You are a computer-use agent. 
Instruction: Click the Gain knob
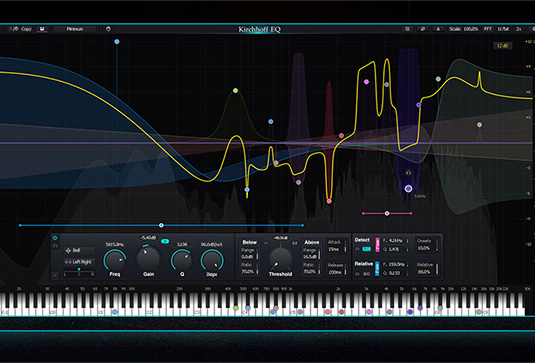pos(148,258)
